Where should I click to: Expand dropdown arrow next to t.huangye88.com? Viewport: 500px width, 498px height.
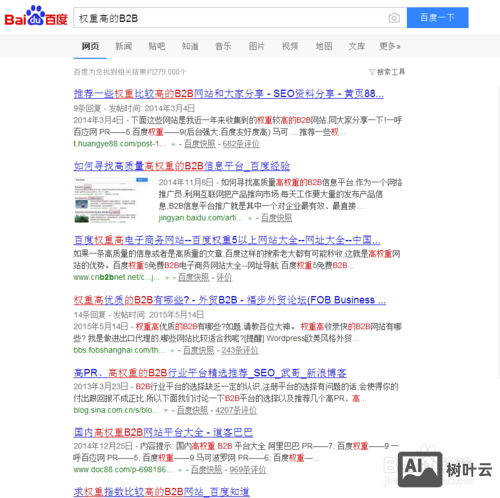pos(173,144)
